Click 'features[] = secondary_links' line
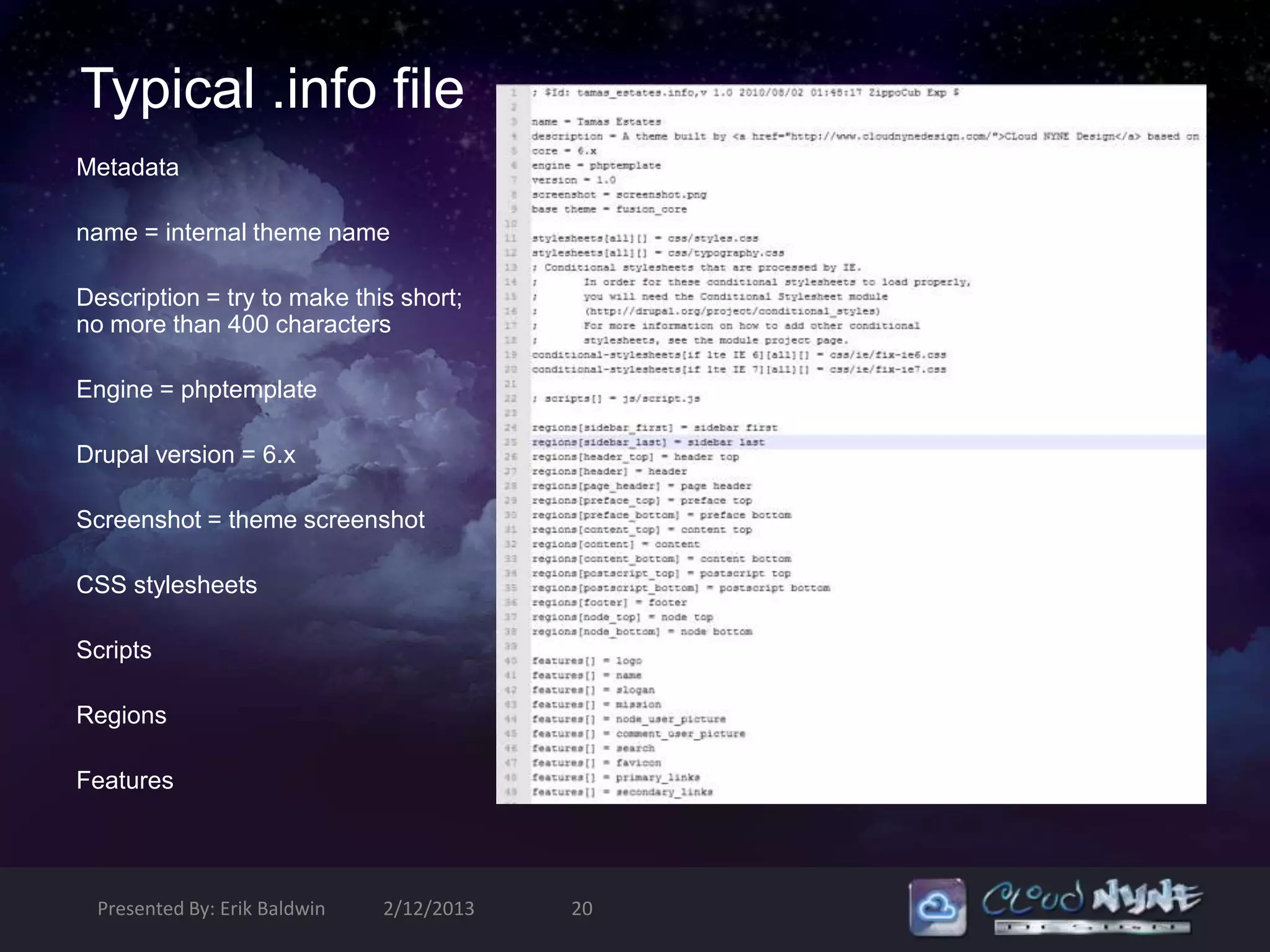Viewport: 1270px width, 952px height. click(622, 791)
